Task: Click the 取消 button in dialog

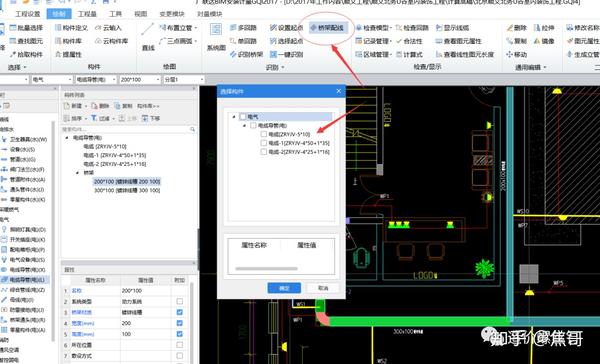Action: pyautogui.click(x=323, y=288)
